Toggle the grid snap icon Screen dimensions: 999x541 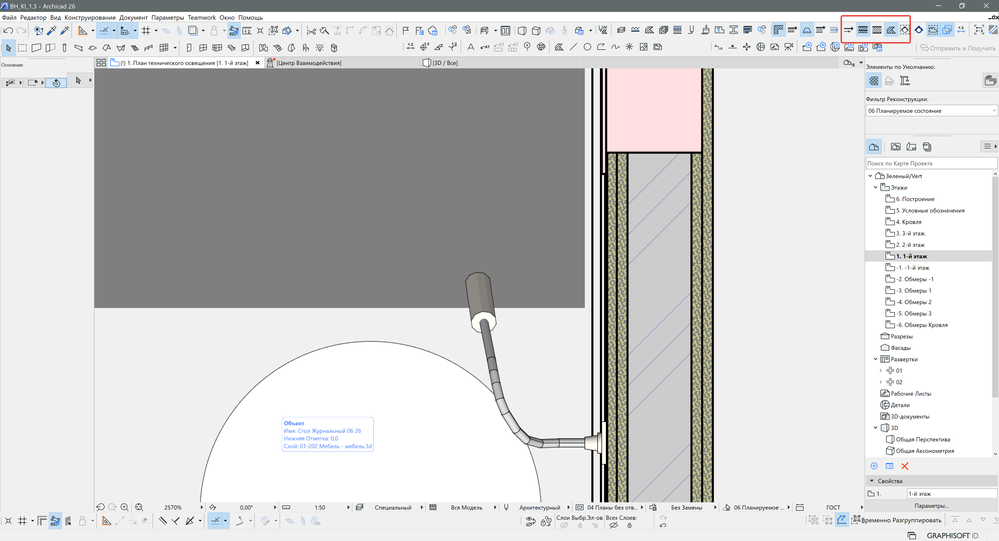tap(146, 31)
